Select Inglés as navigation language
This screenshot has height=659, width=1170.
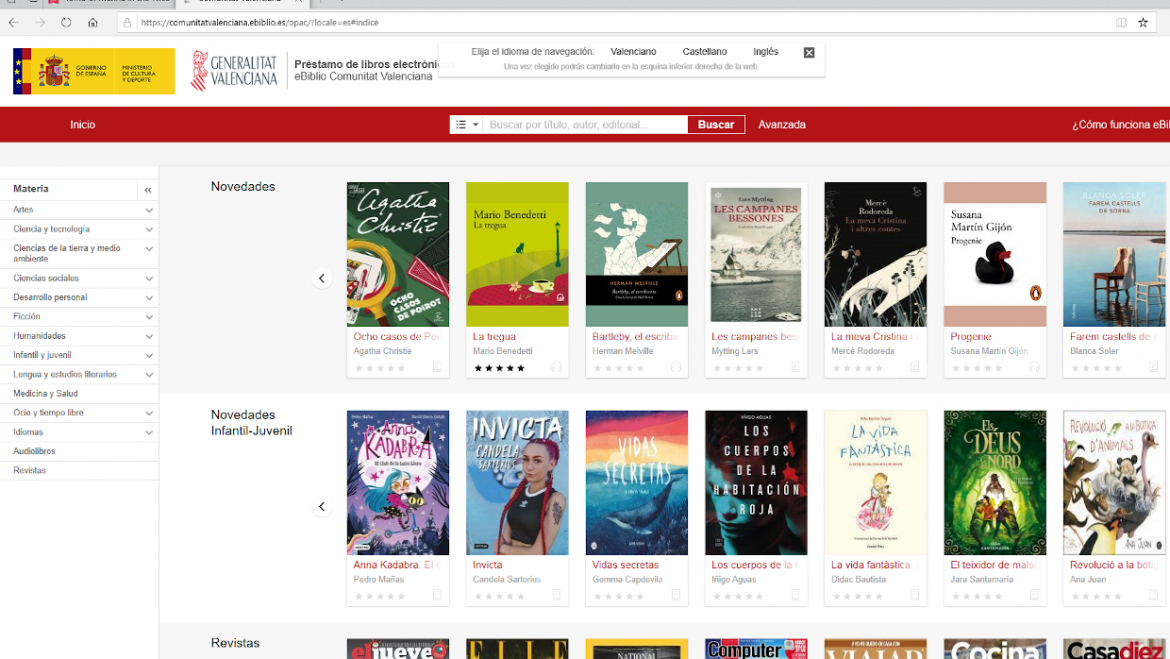pos(765,50)
